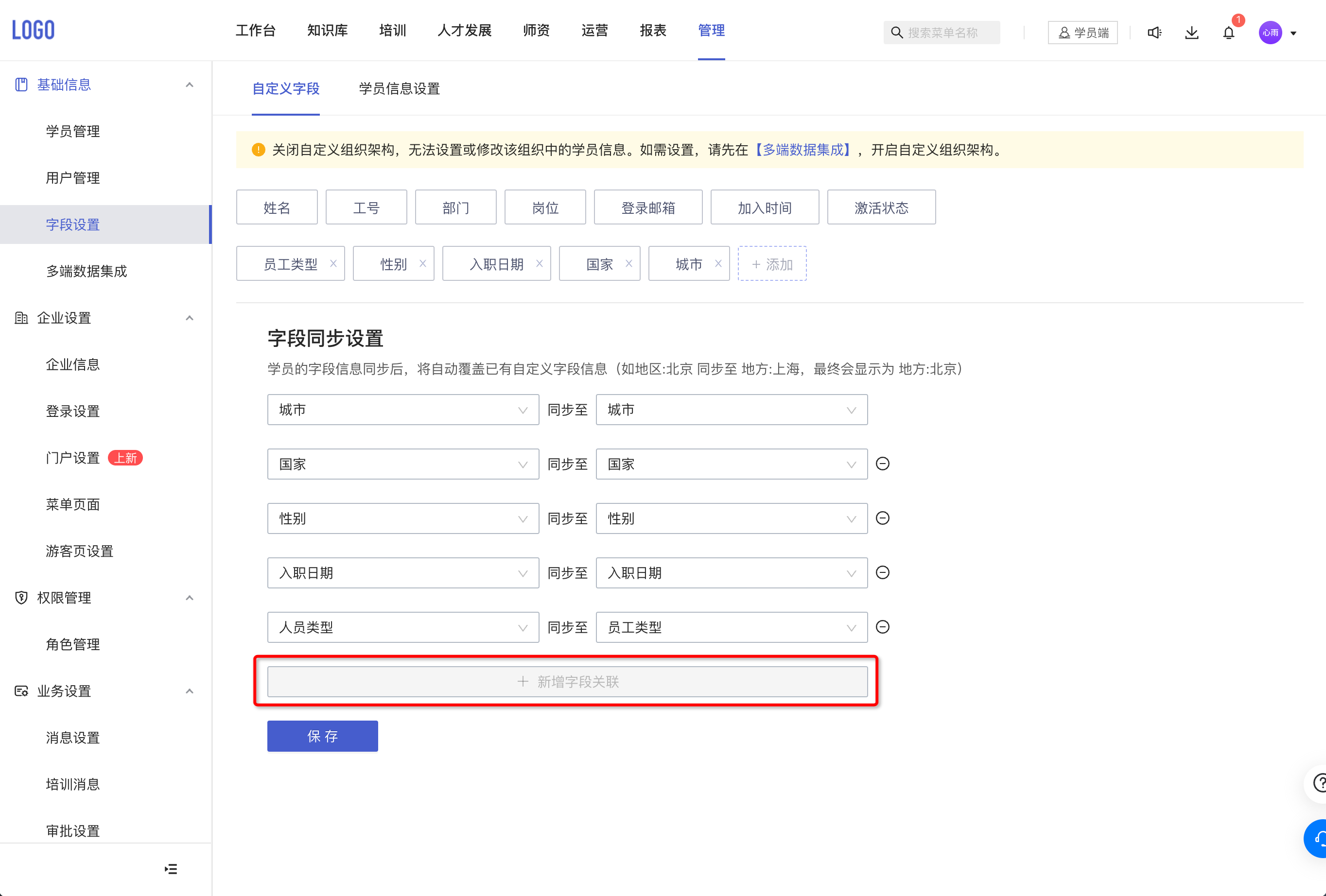The image size is (1326, 896).
Task: Open the 多端数据集成 link in notice
Action: [803, 150]
